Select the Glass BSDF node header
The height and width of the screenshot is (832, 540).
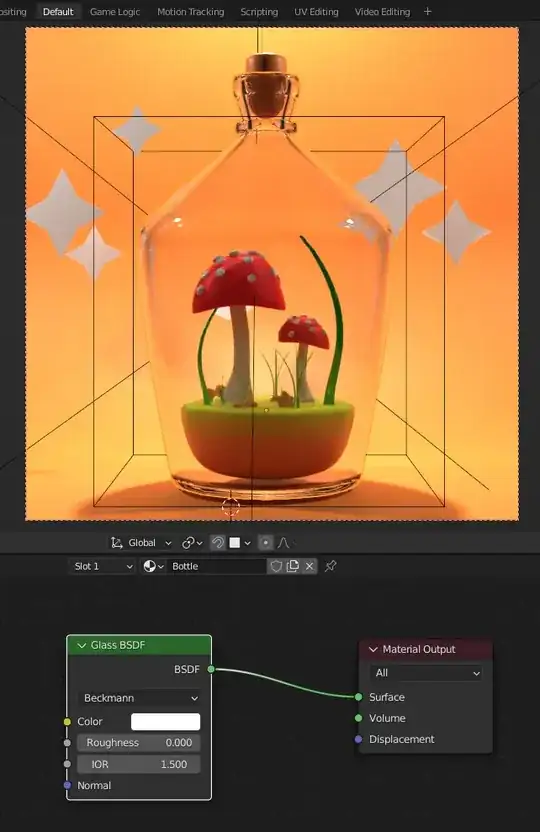click(139, 645)
